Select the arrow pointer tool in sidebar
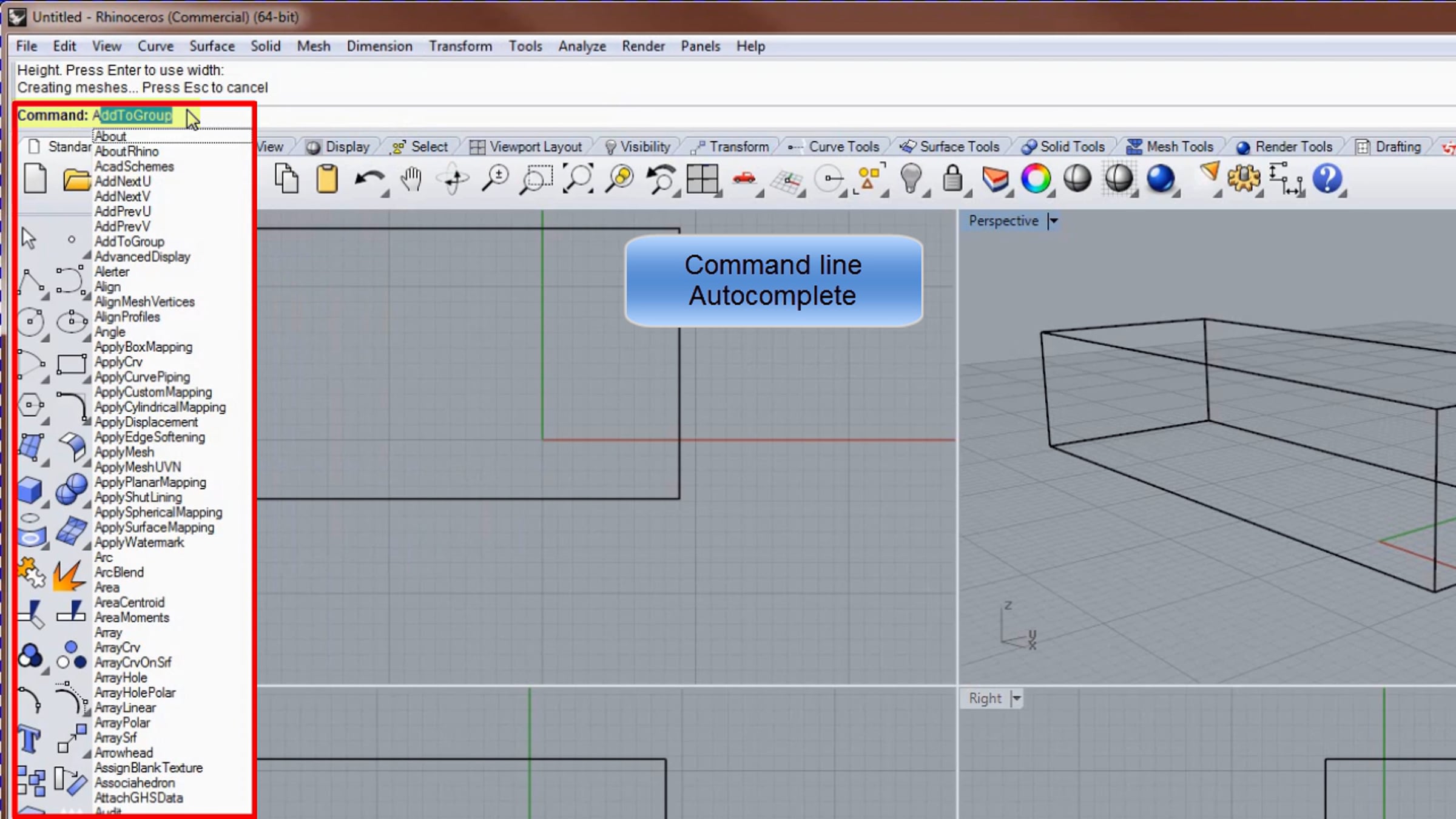1456x819 pixels. tap(29, 238)
